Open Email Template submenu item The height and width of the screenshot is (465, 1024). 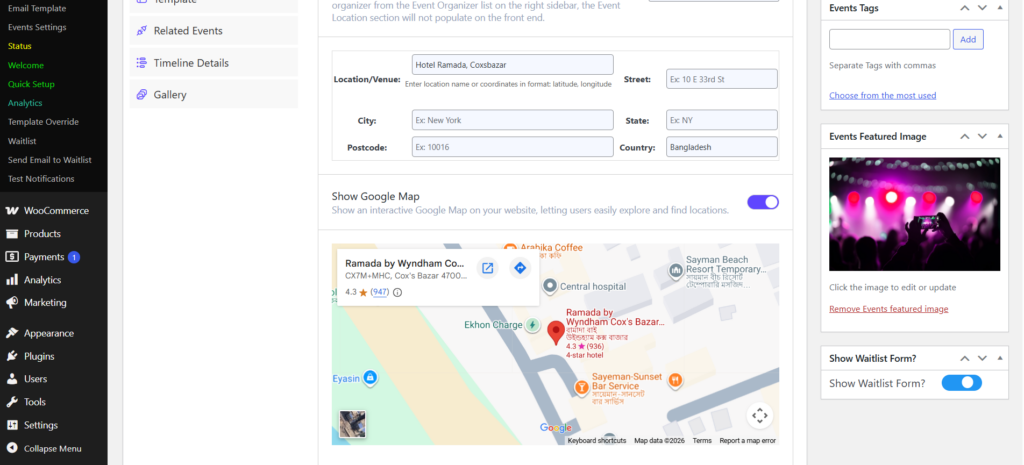click(x=37, y=8)
